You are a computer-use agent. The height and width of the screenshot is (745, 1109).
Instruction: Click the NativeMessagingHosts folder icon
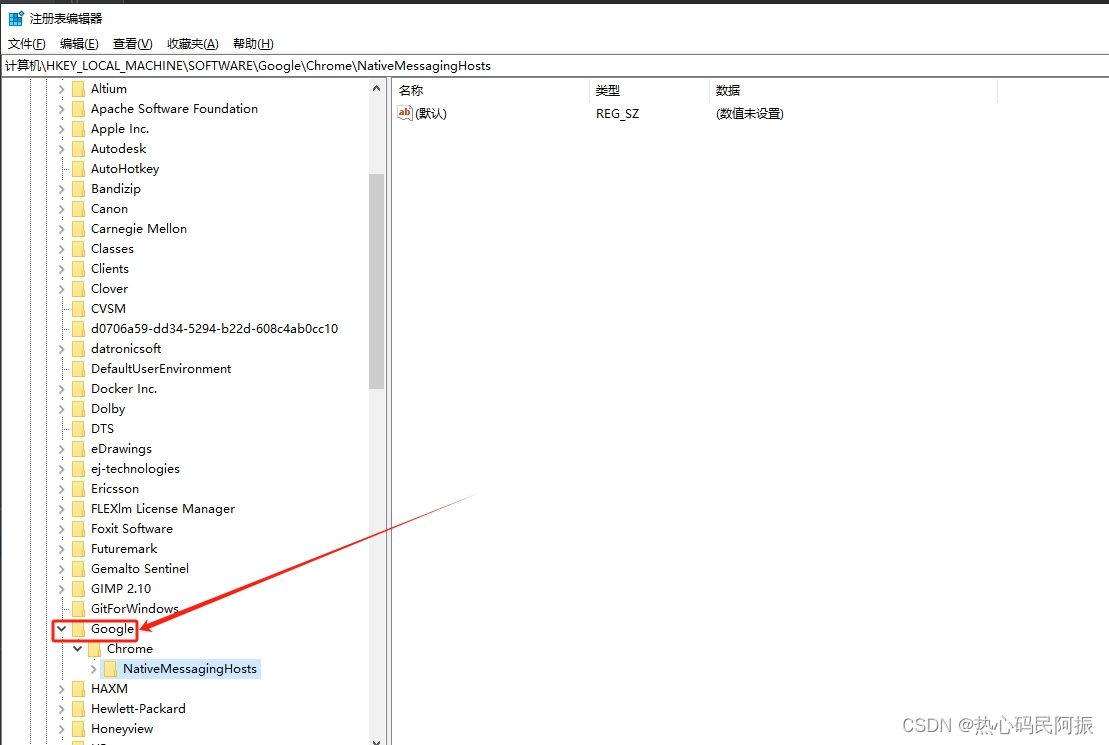tap(110, 669)
